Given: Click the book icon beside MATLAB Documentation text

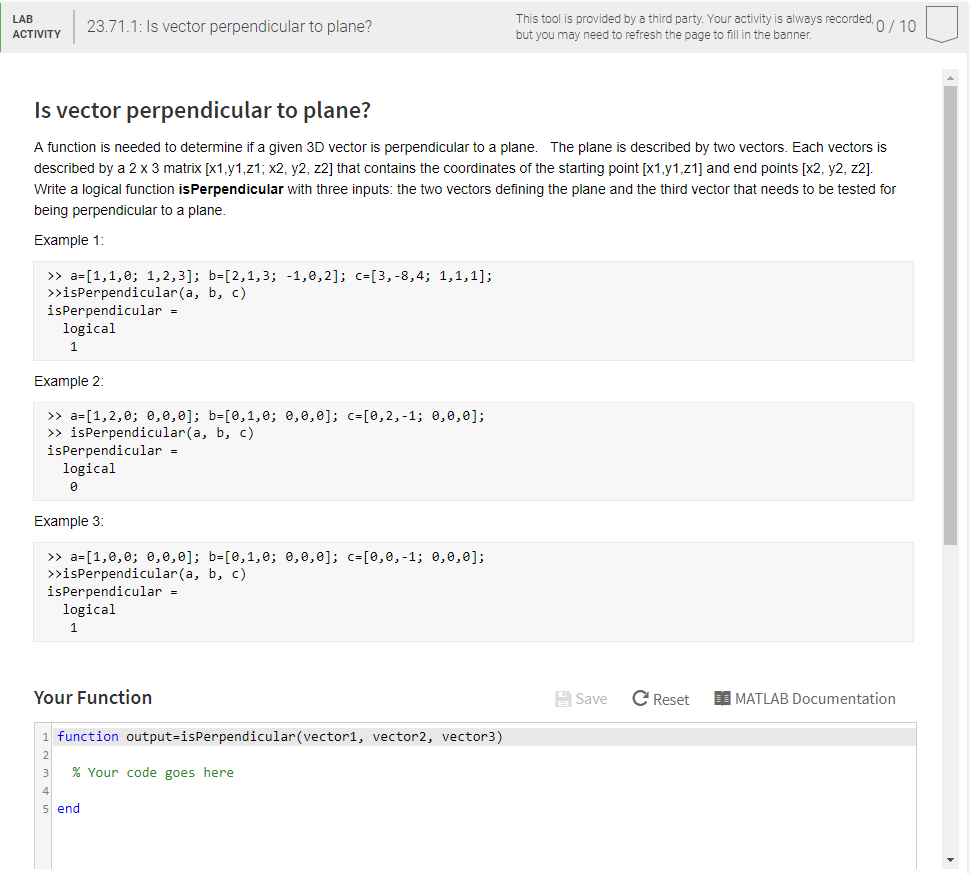Looking at the screenshot, I should [x=722, y=698].
